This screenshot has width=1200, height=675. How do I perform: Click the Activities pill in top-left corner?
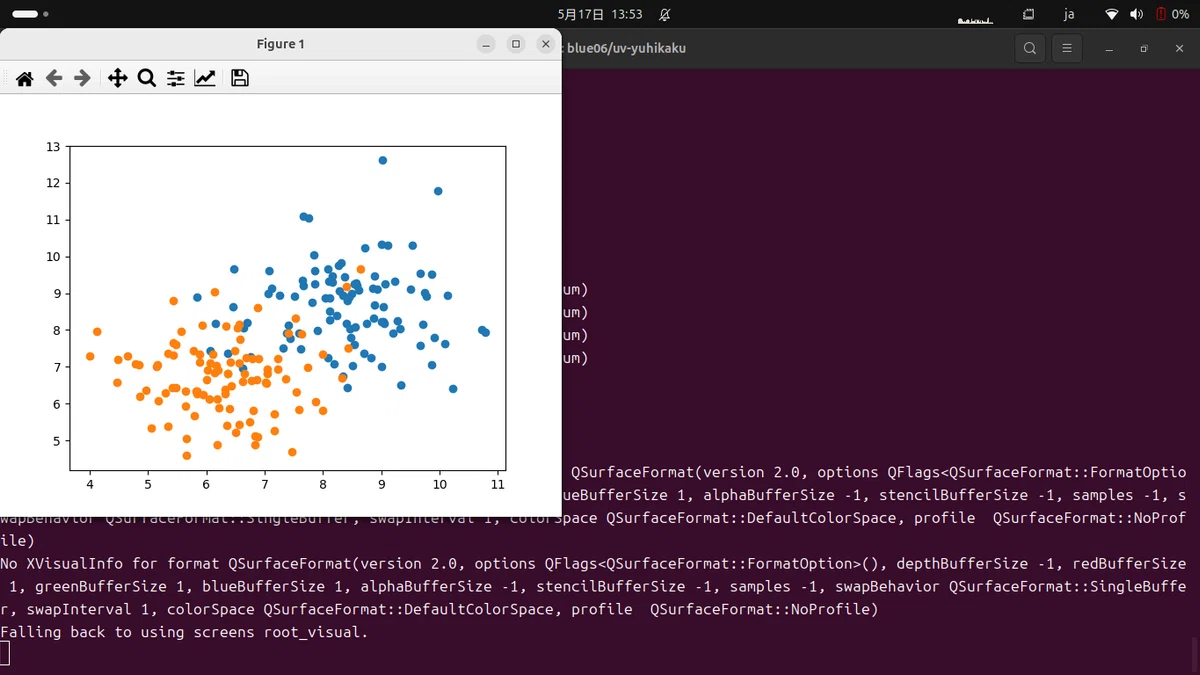[x=25, y=15]
